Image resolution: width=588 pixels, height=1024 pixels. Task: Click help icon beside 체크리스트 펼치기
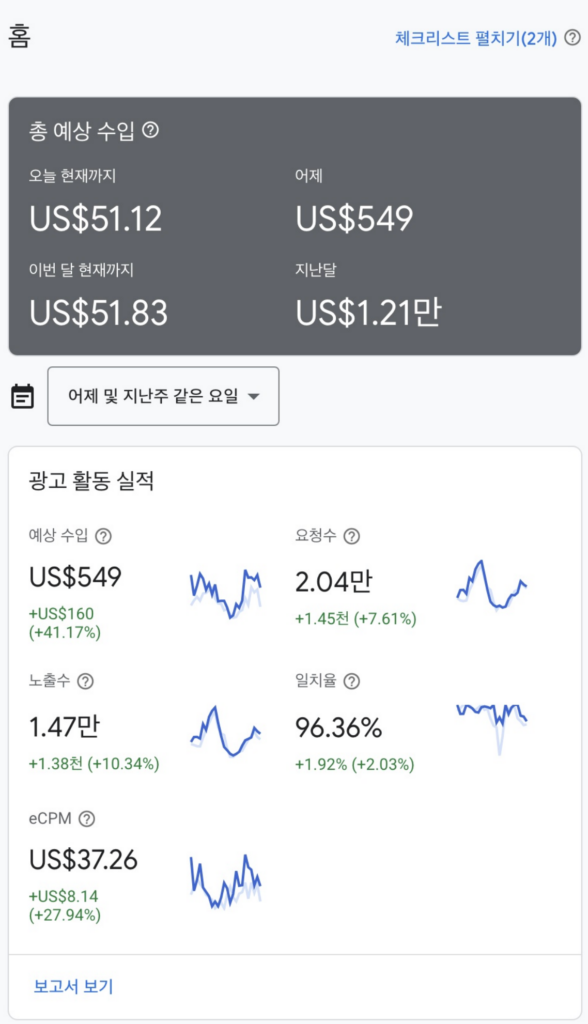[x=572, y=38]
